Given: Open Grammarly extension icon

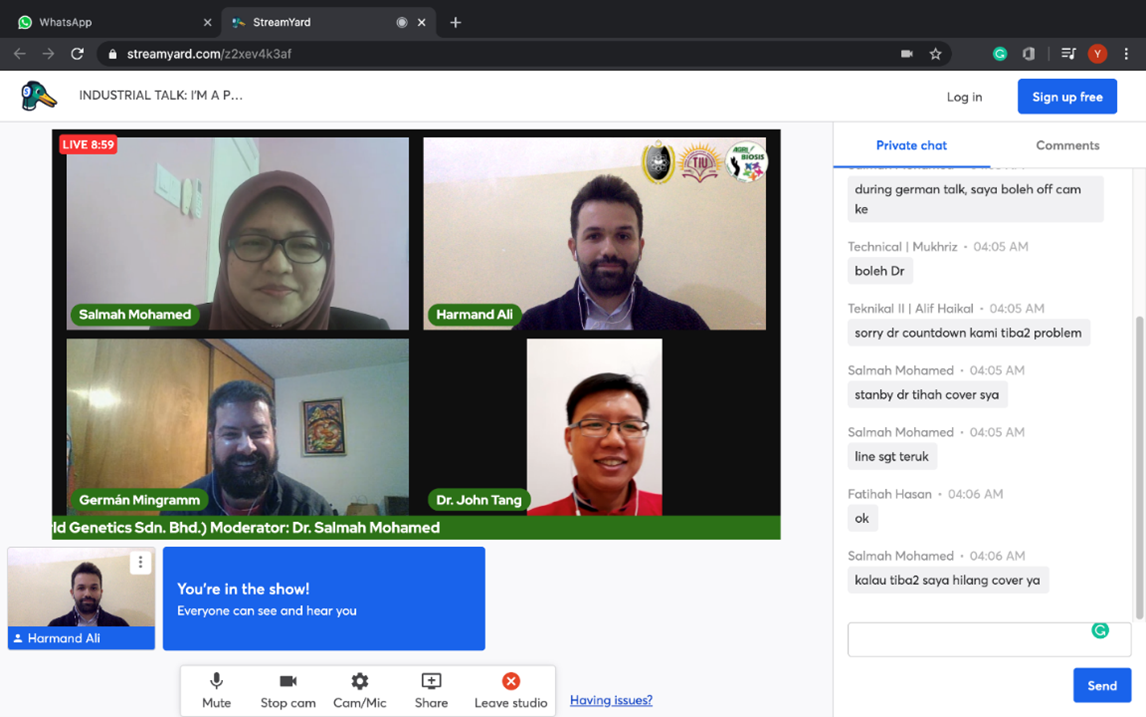Looking at the screenshot, I should click(999, 54).
